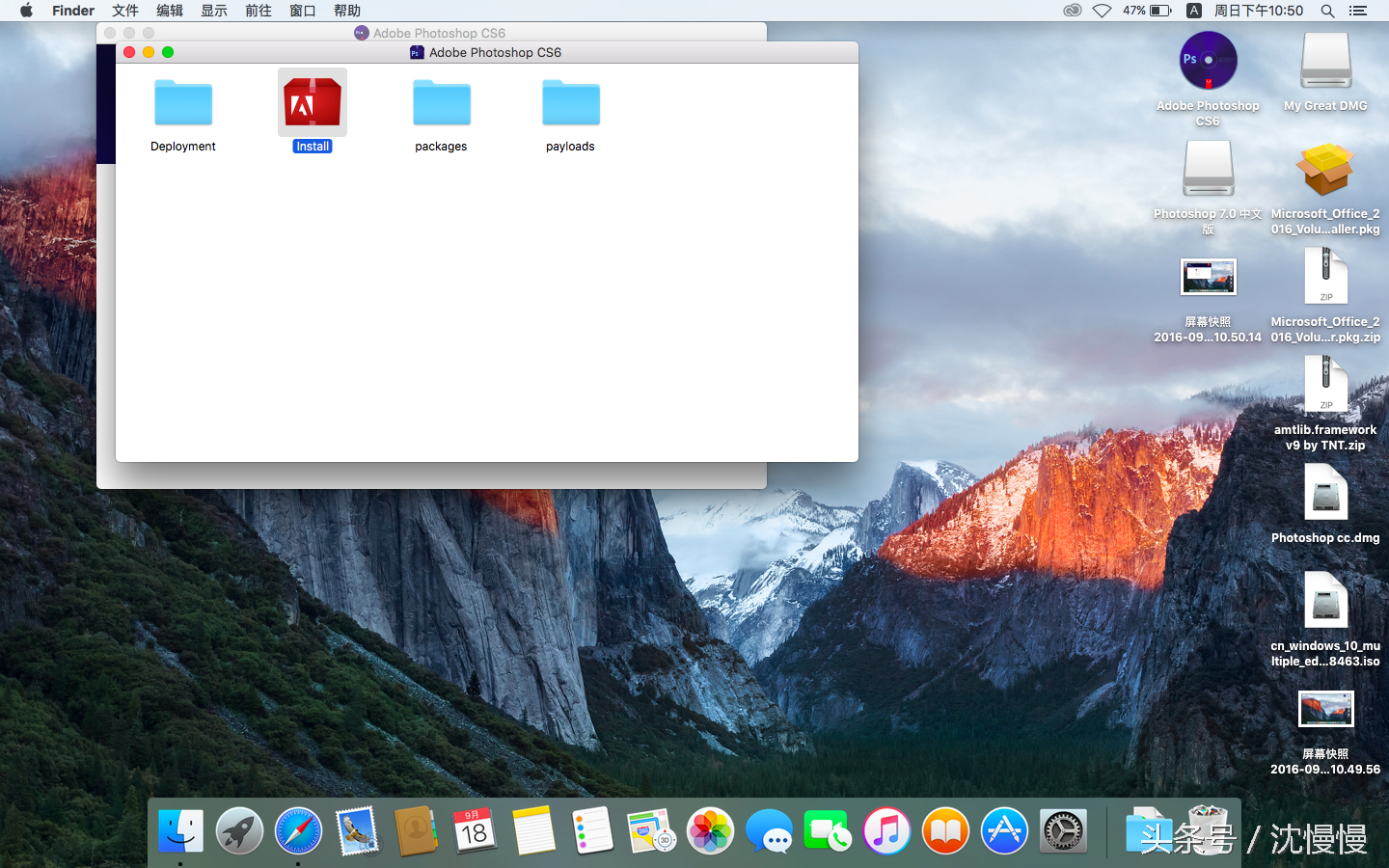Screen dimensions: 1389x868
Task: Open System Preferences from the Dock
Action: pyautogui.click(x=1063, y=830)
